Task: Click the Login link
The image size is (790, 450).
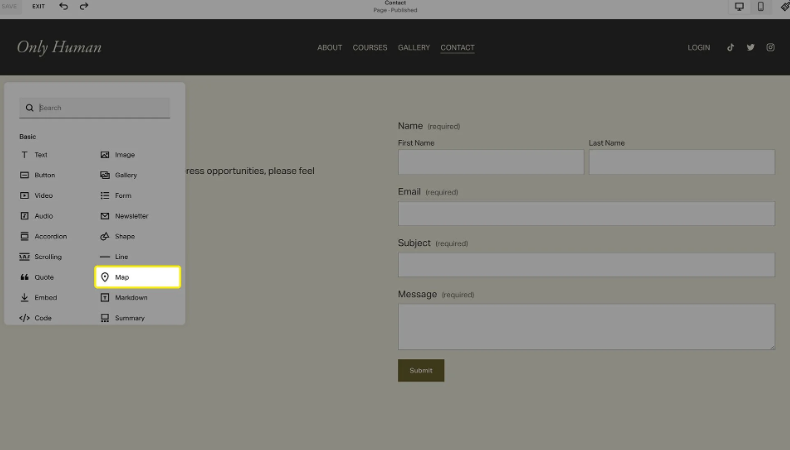Action: [699, 47]
